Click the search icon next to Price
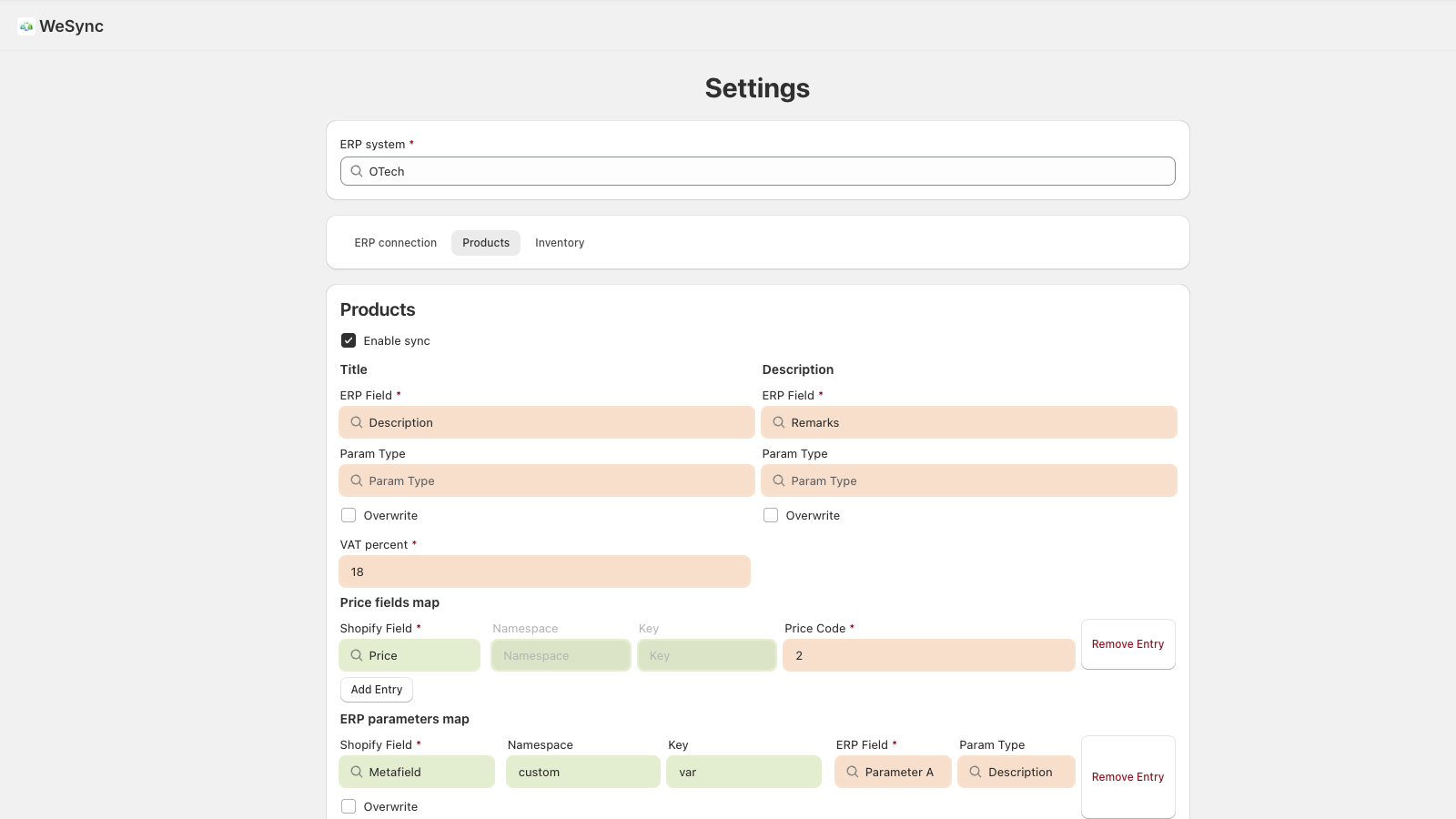 click(357, 655)
